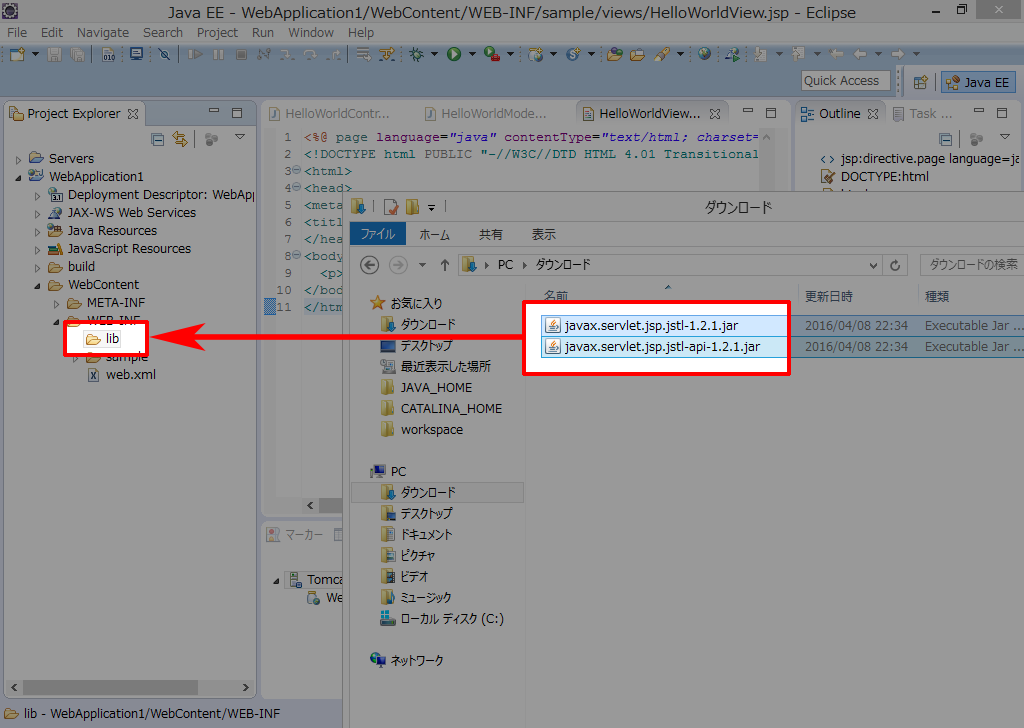
Task: Click the Open Task folder icon
Action: (x=637, y=55)
